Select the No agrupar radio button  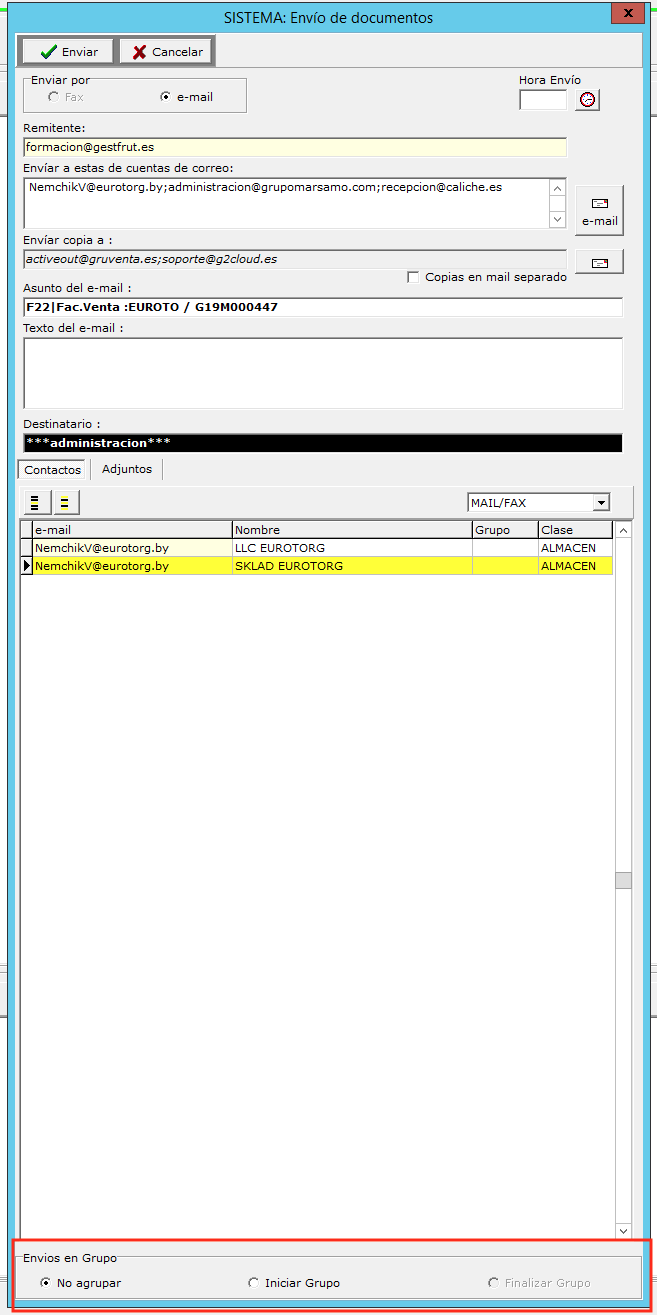pos(46,1283)
